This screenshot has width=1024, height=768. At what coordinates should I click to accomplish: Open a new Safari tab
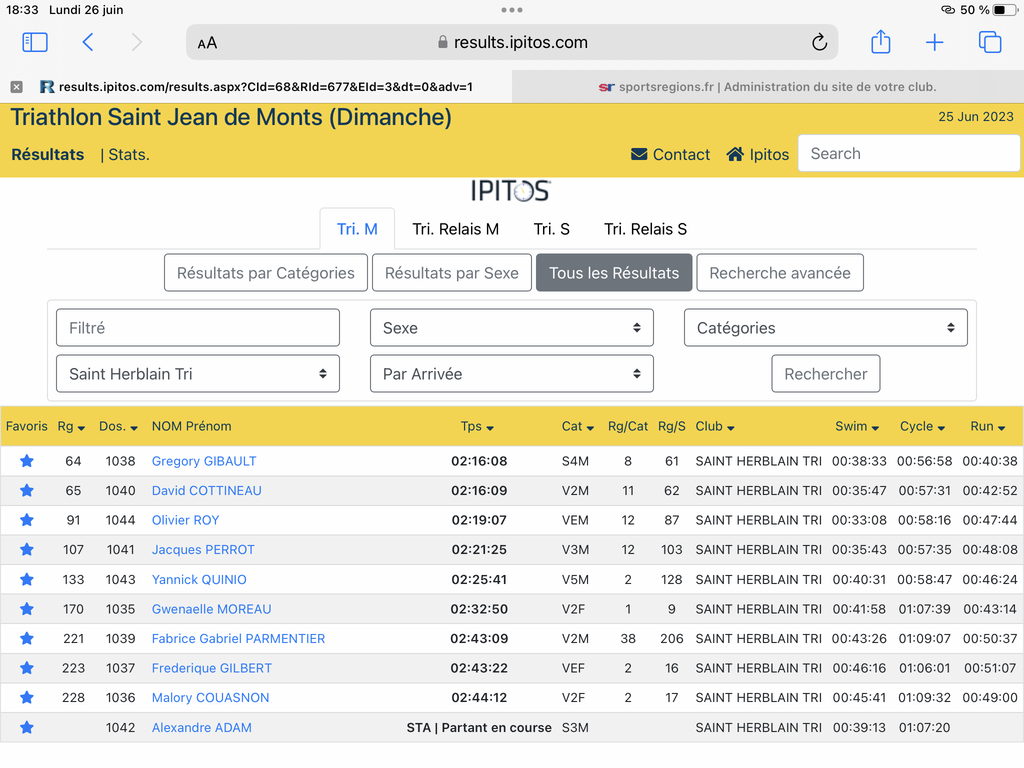[x=934, y=42]
